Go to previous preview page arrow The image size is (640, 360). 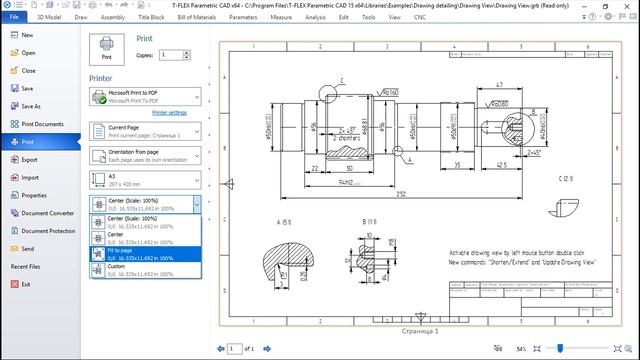point(221,349)
